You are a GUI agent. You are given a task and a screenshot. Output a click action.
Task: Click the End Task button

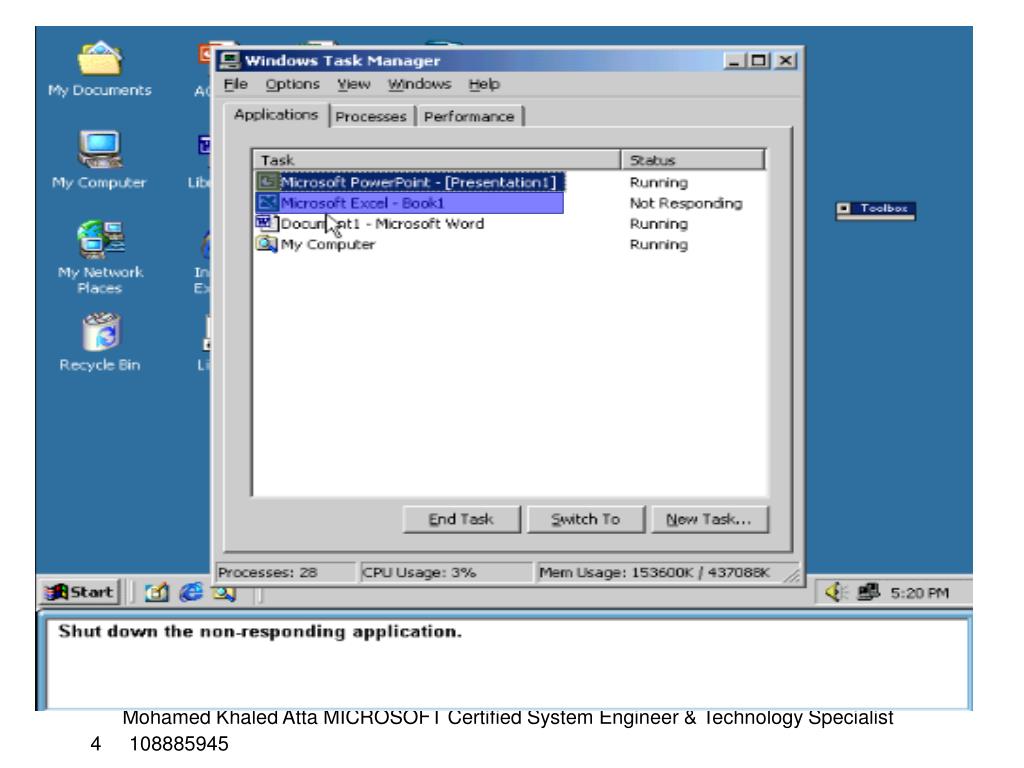tap(461, 520)
